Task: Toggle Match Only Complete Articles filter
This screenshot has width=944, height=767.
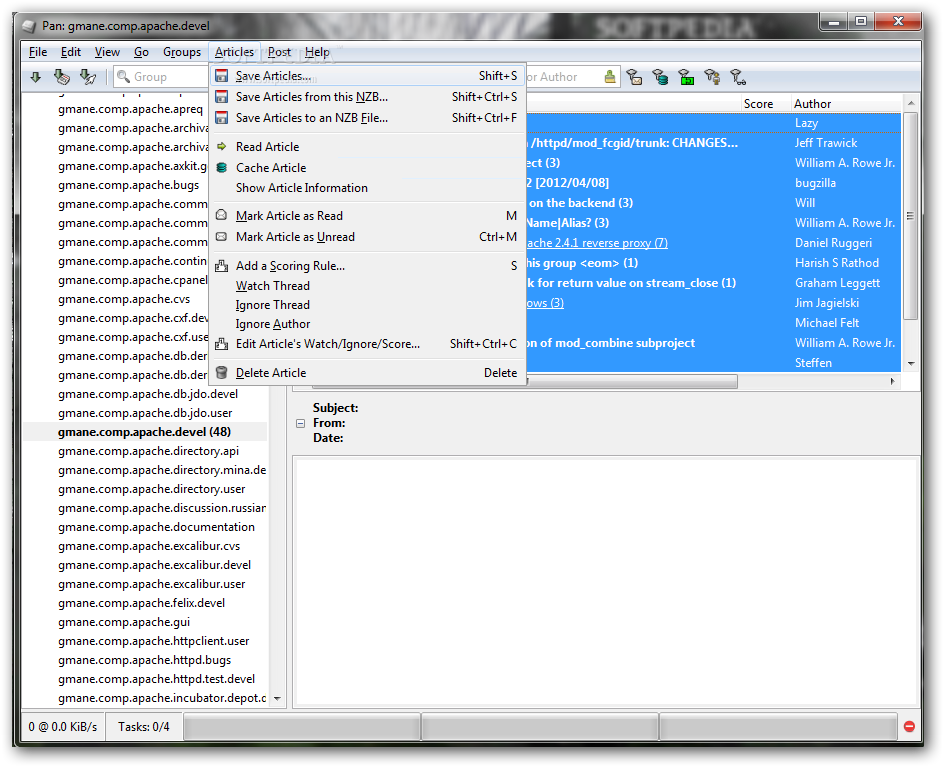Action: coord(686,77)
